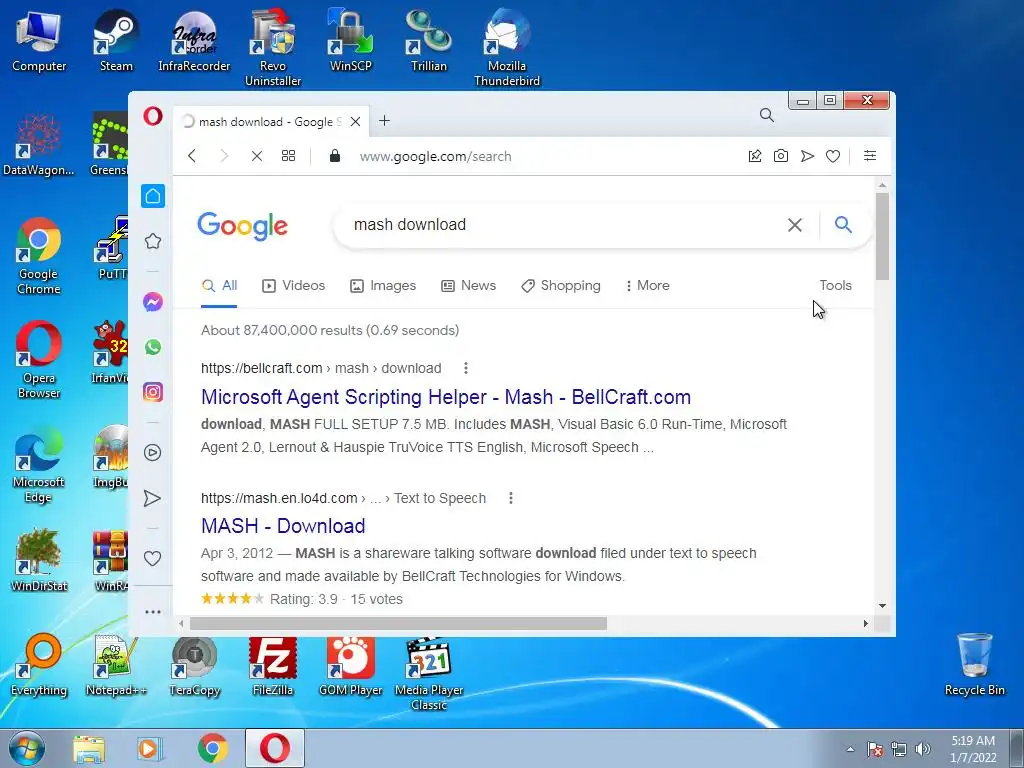Open the Home icon in Opera sidebar
The width and height of the screenshot is (1024, 768).
153,196
